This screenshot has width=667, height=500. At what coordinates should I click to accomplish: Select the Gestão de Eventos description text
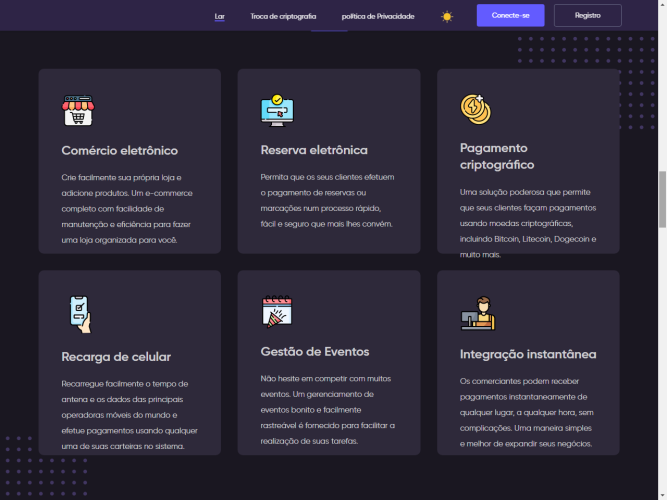click(x=328, y=410)
